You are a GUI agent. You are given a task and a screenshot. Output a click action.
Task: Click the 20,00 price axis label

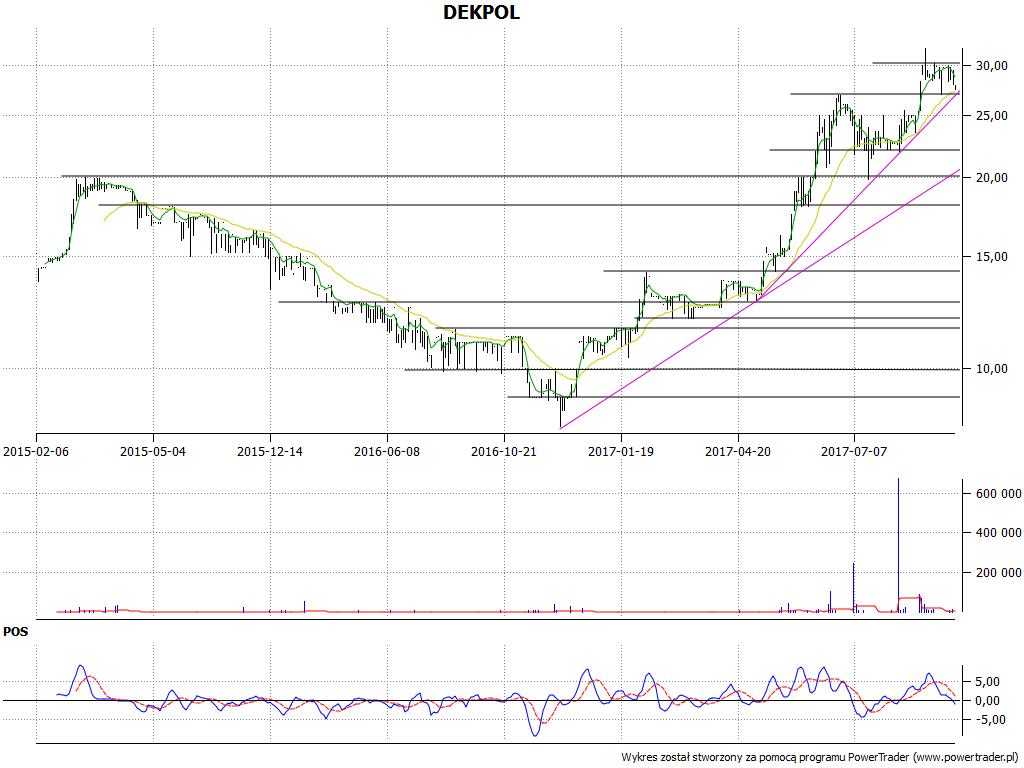click(991, 178)
